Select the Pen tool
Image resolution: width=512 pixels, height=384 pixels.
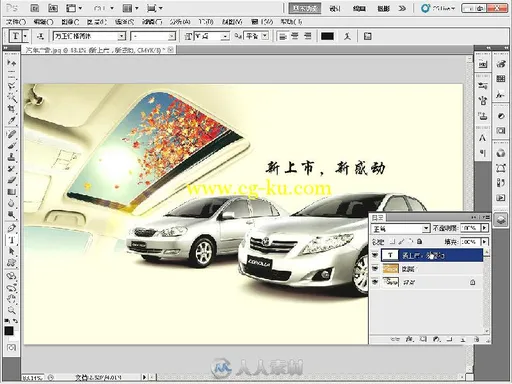[12, 228]
